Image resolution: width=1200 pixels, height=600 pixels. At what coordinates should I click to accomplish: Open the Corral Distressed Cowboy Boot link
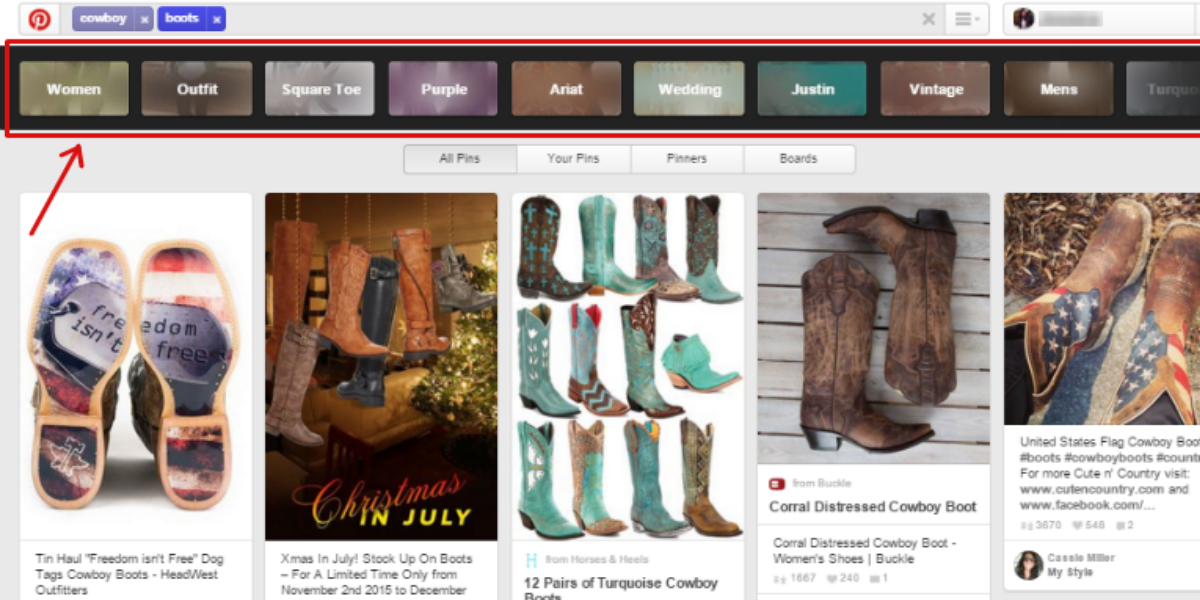[x=872, y=507]
